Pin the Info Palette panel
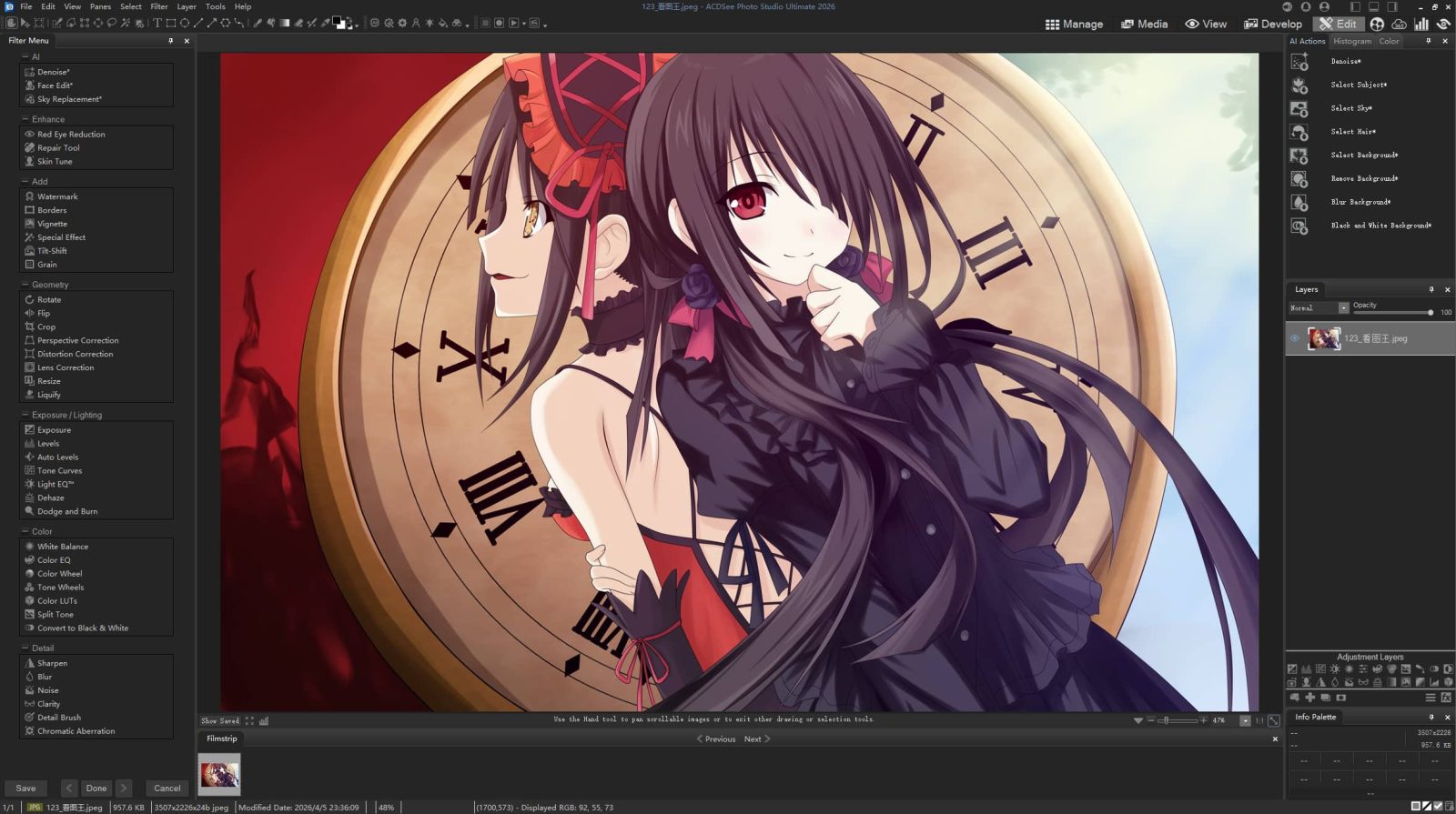The image size is (1456, 814). [1431, 717]
